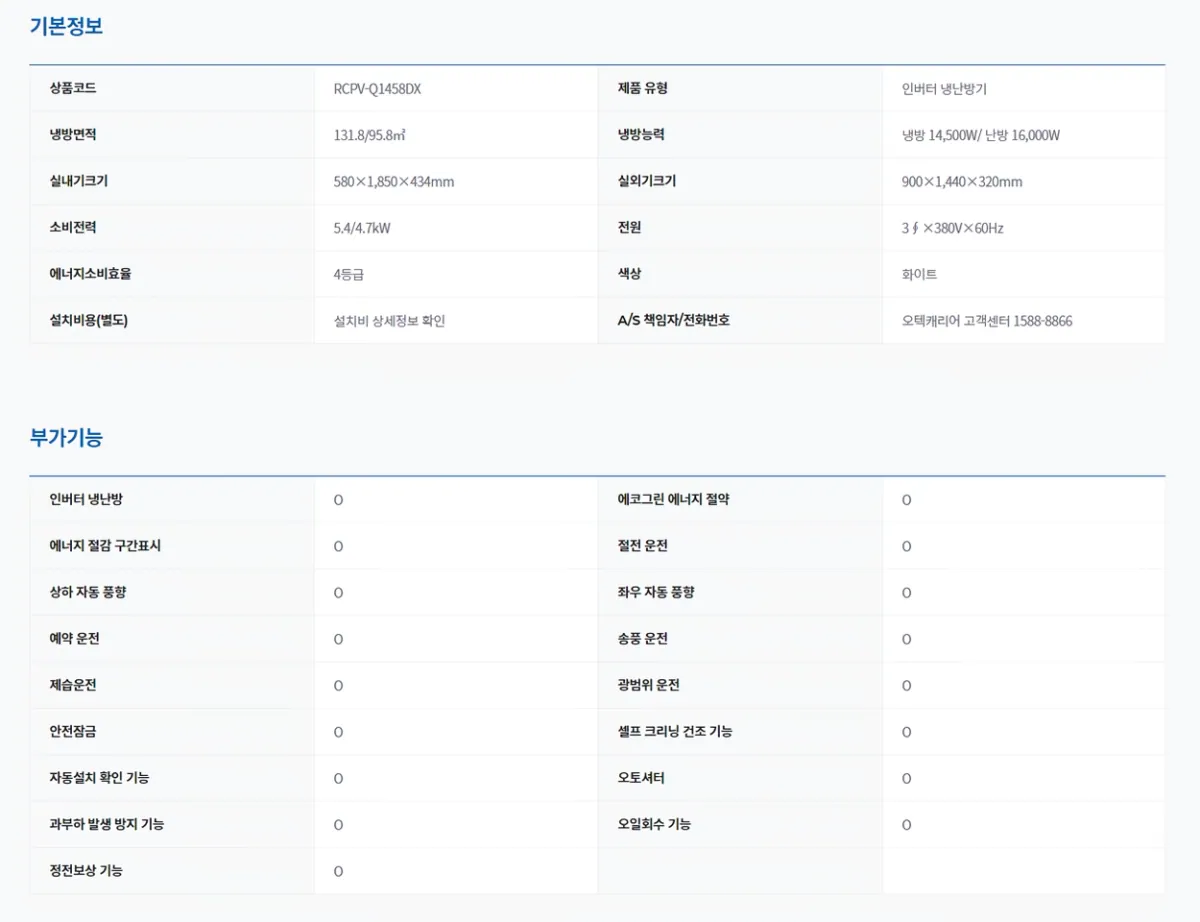Click the 실외기크기 label
This screenshot has width=1200, height=922.
coord(647,181)
